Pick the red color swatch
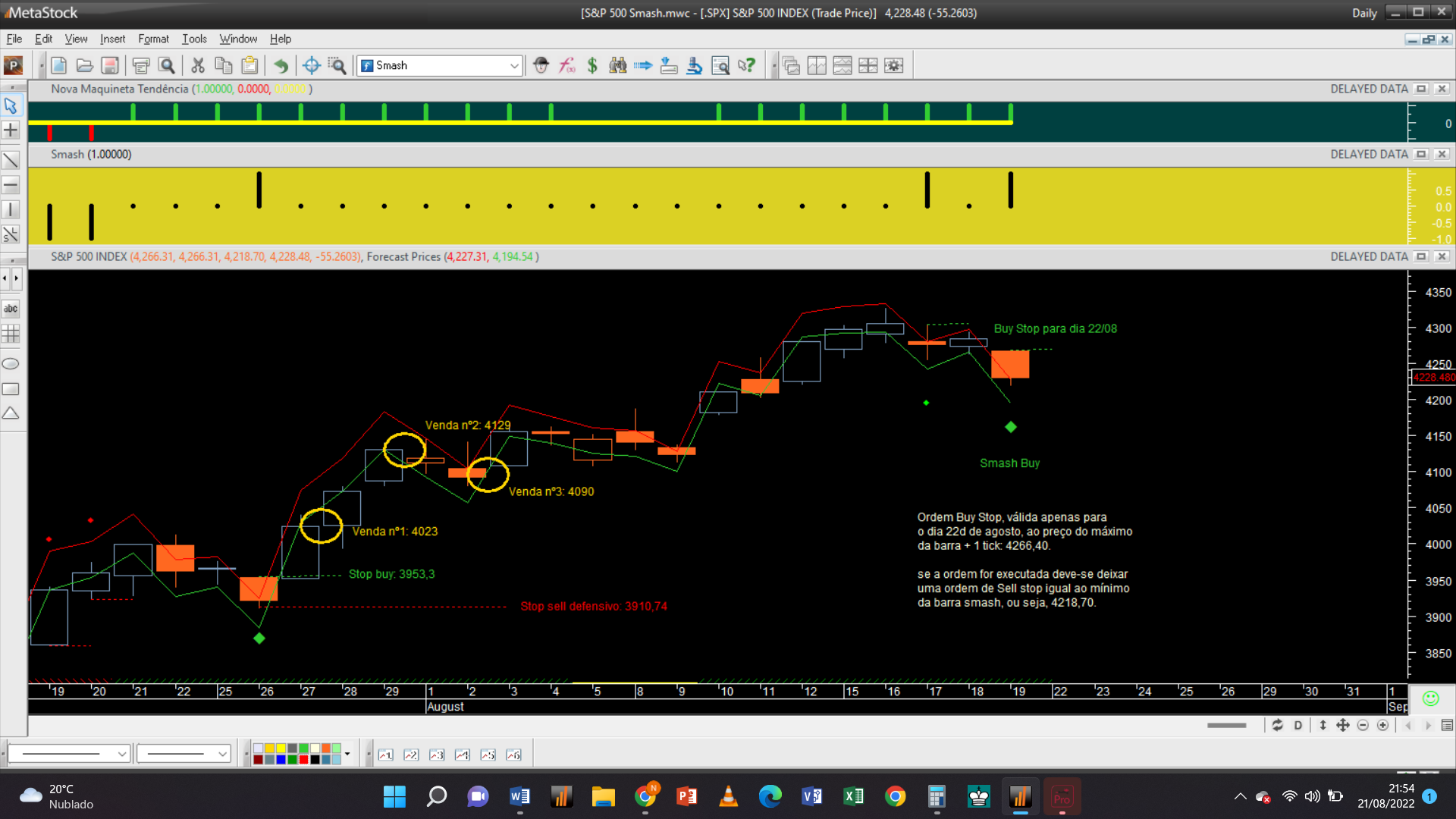1456x819 pixels. (x=303, y=759)
